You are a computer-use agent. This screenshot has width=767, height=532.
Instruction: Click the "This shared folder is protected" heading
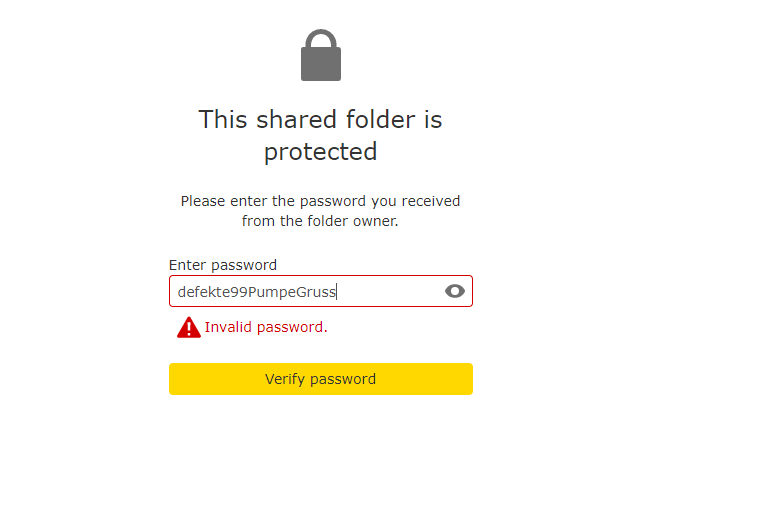click(320, 135)
